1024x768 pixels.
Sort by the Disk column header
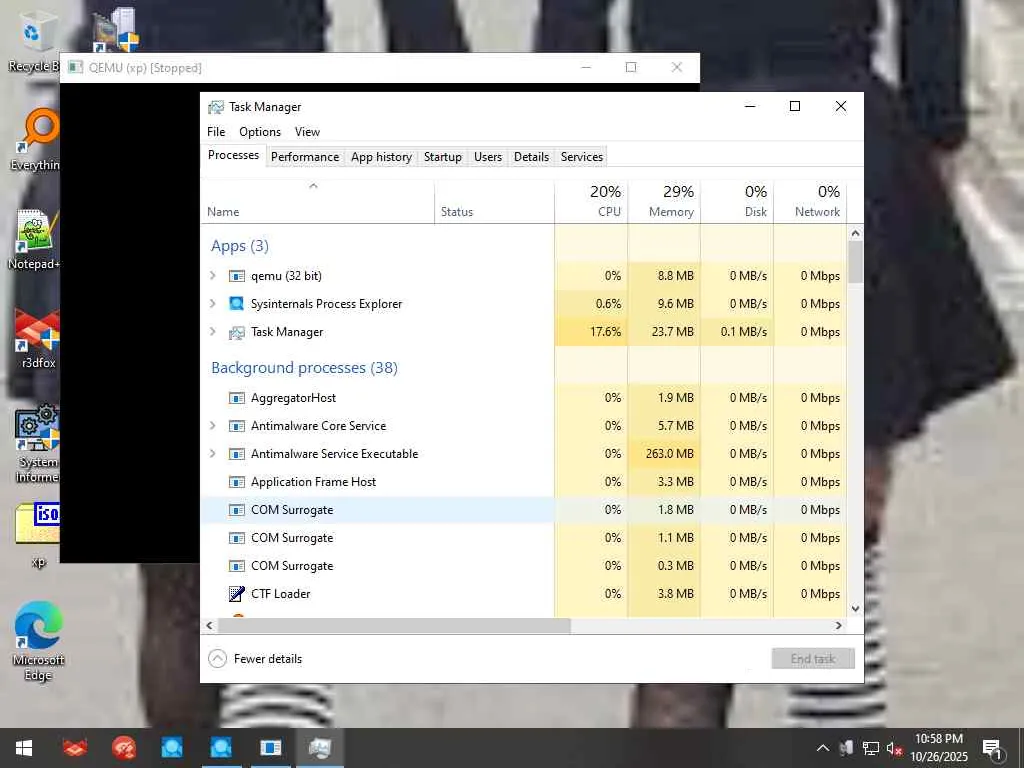(x=737, y=202)
